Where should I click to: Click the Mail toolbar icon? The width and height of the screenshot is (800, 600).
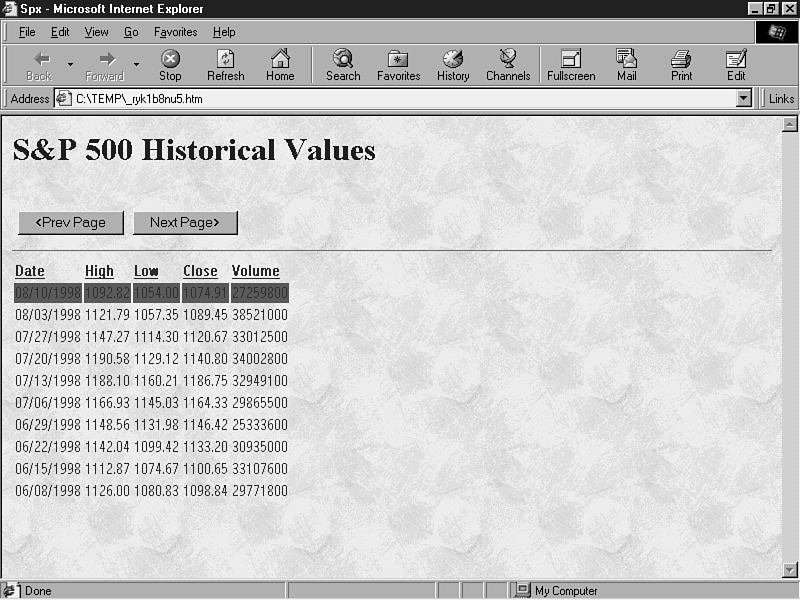click(627, 65)
